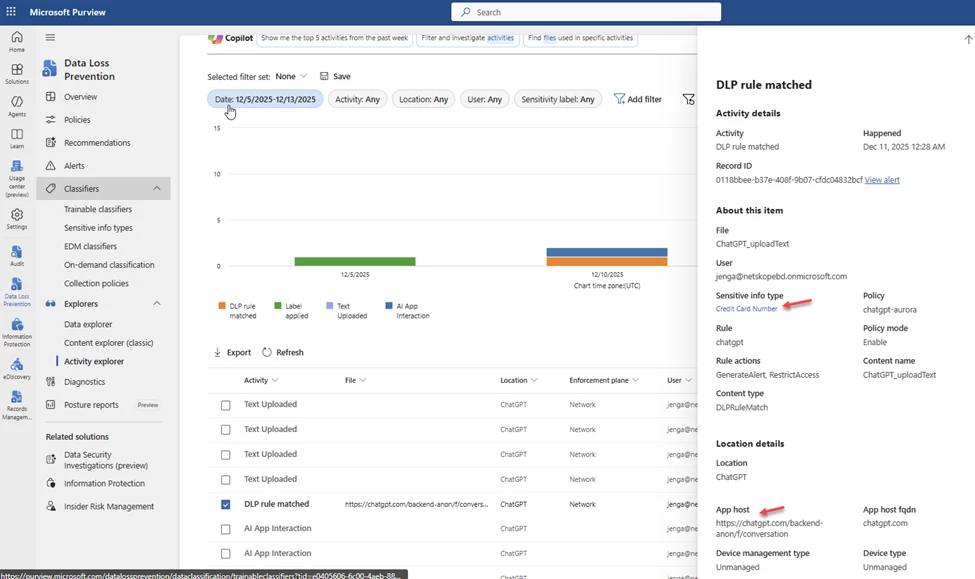
Task: Open Audit icon in left rail
Action: pyautogui.click(x=17, y=252)
